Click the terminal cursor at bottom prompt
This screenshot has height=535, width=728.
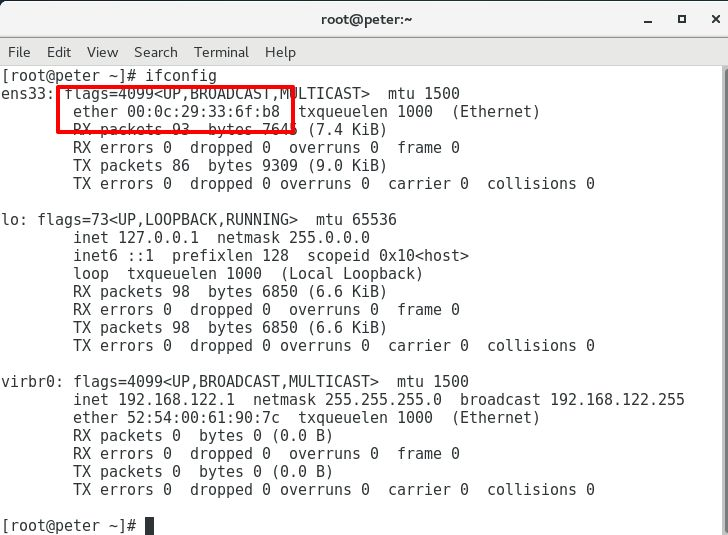click(149, 526)
